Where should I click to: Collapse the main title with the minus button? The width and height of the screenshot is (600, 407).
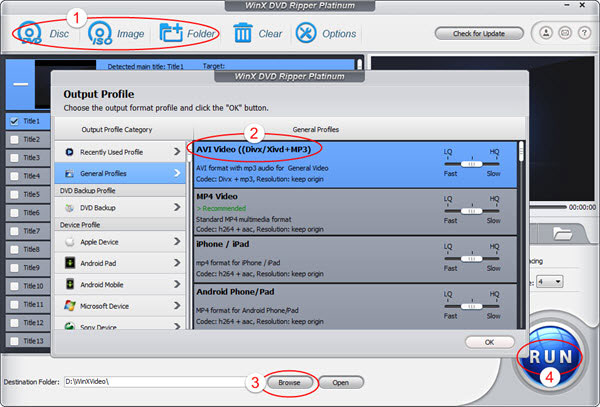click(21, 84)
